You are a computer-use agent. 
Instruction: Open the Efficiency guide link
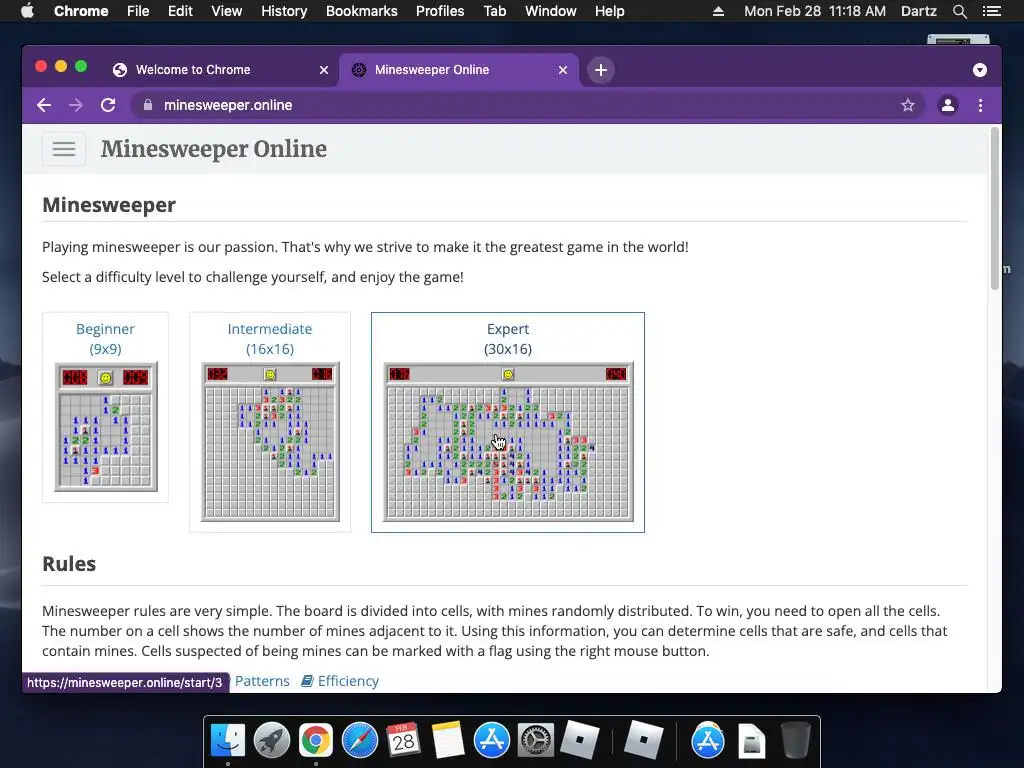pos(340,681)
